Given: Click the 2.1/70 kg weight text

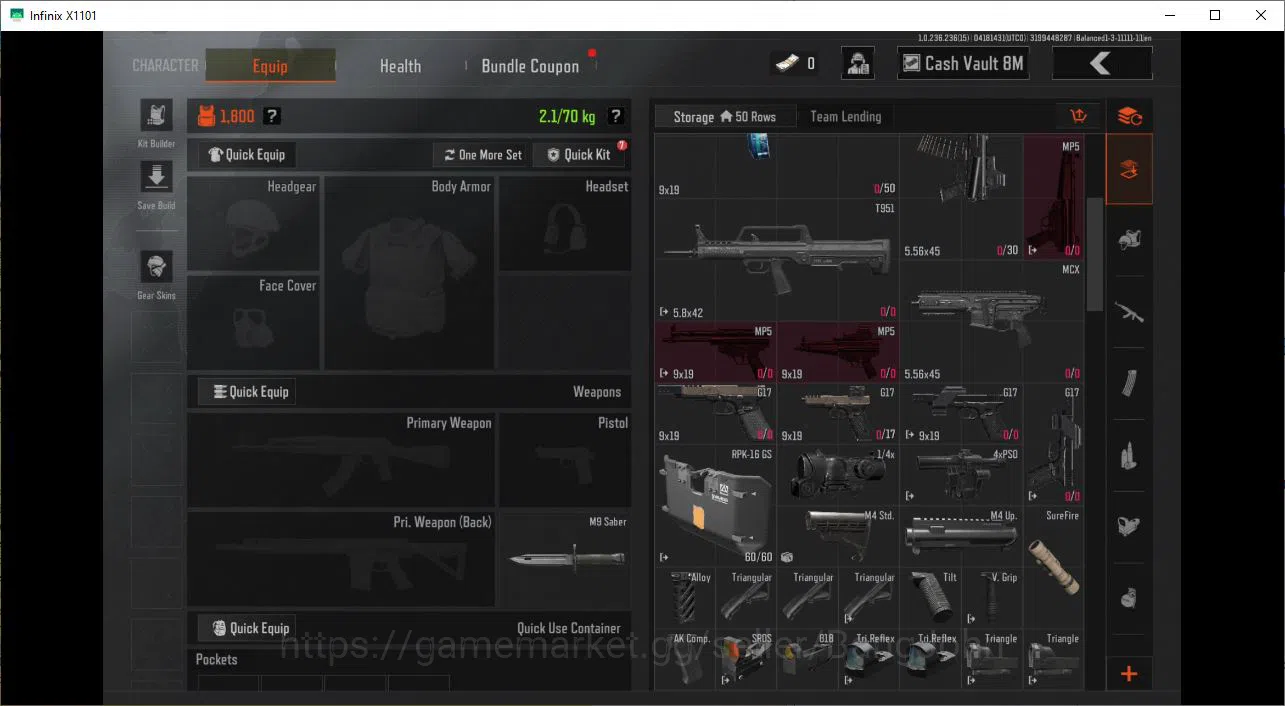Looking at the screenshot, I should tap(567, 116).
